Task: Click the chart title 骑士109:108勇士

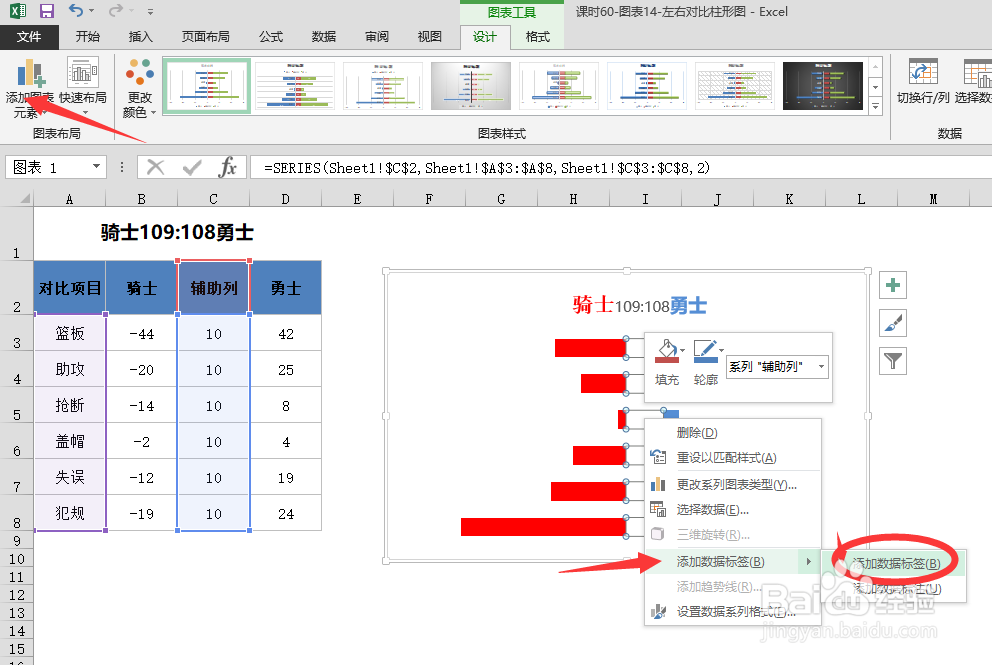Action: 640,306
